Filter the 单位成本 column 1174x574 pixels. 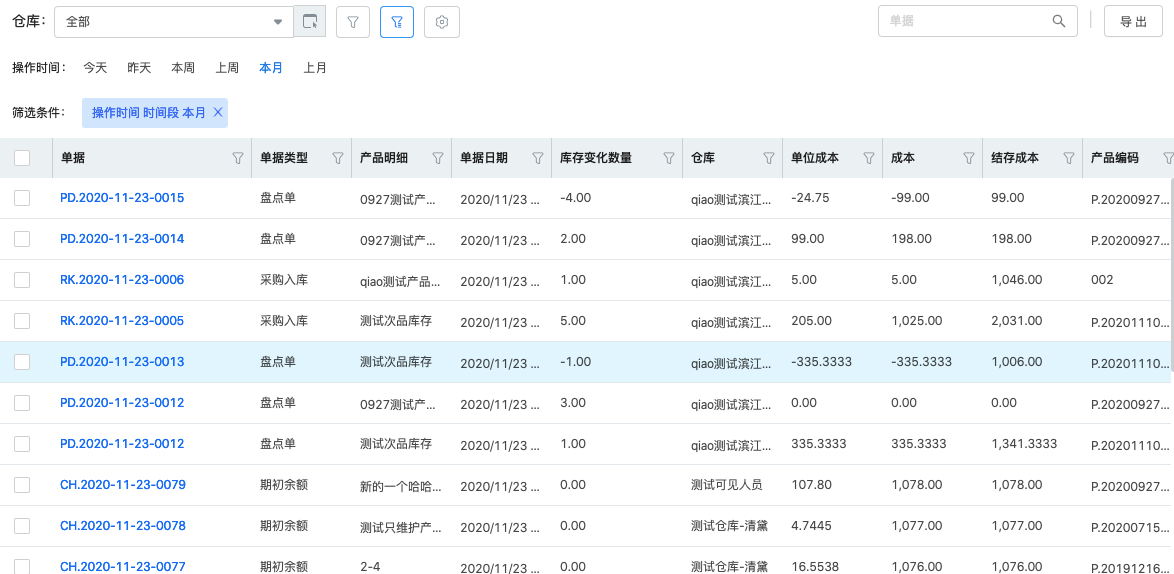pos(869,158)
